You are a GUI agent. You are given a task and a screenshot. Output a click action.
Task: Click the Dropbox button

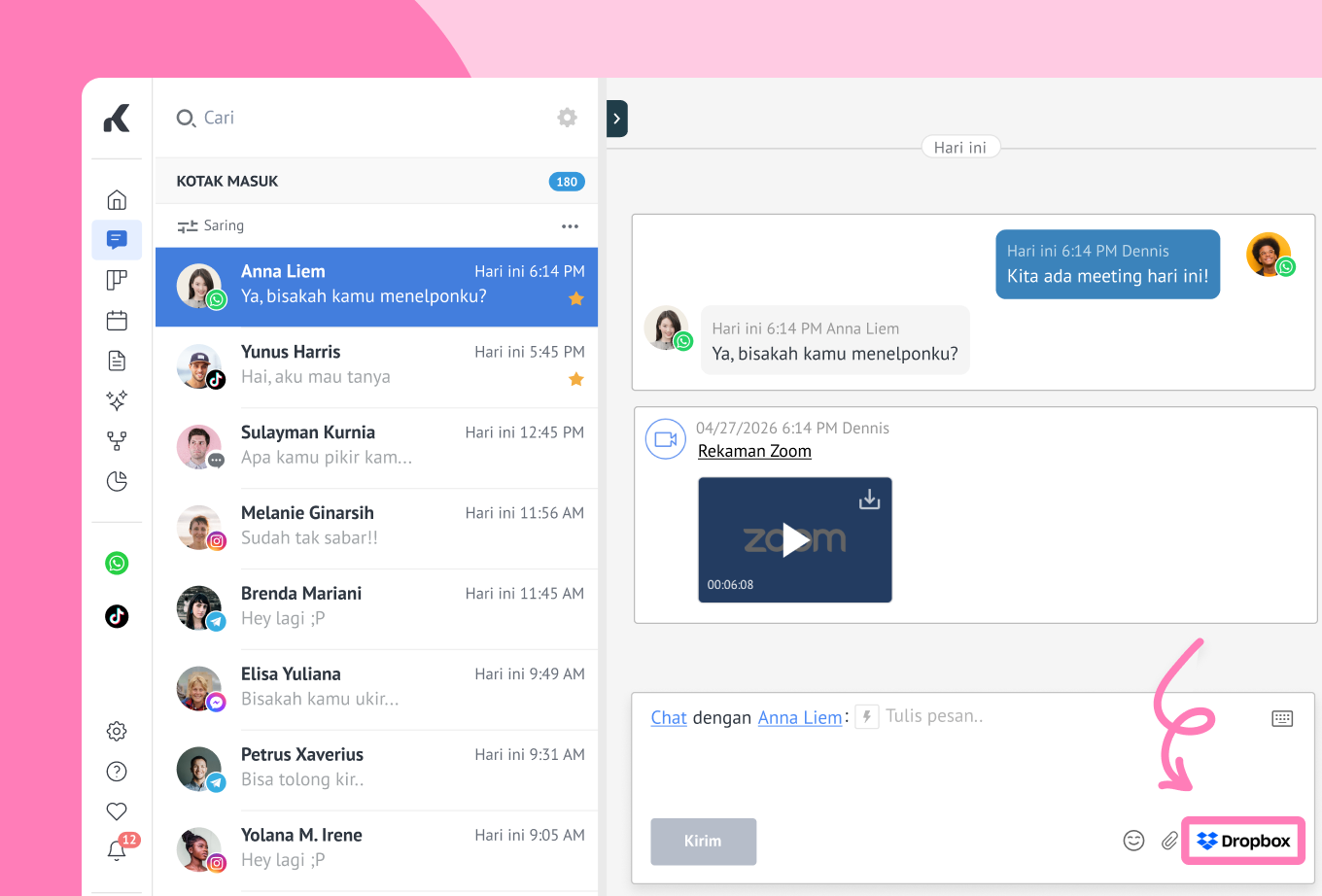click(x=1243, y=841)
